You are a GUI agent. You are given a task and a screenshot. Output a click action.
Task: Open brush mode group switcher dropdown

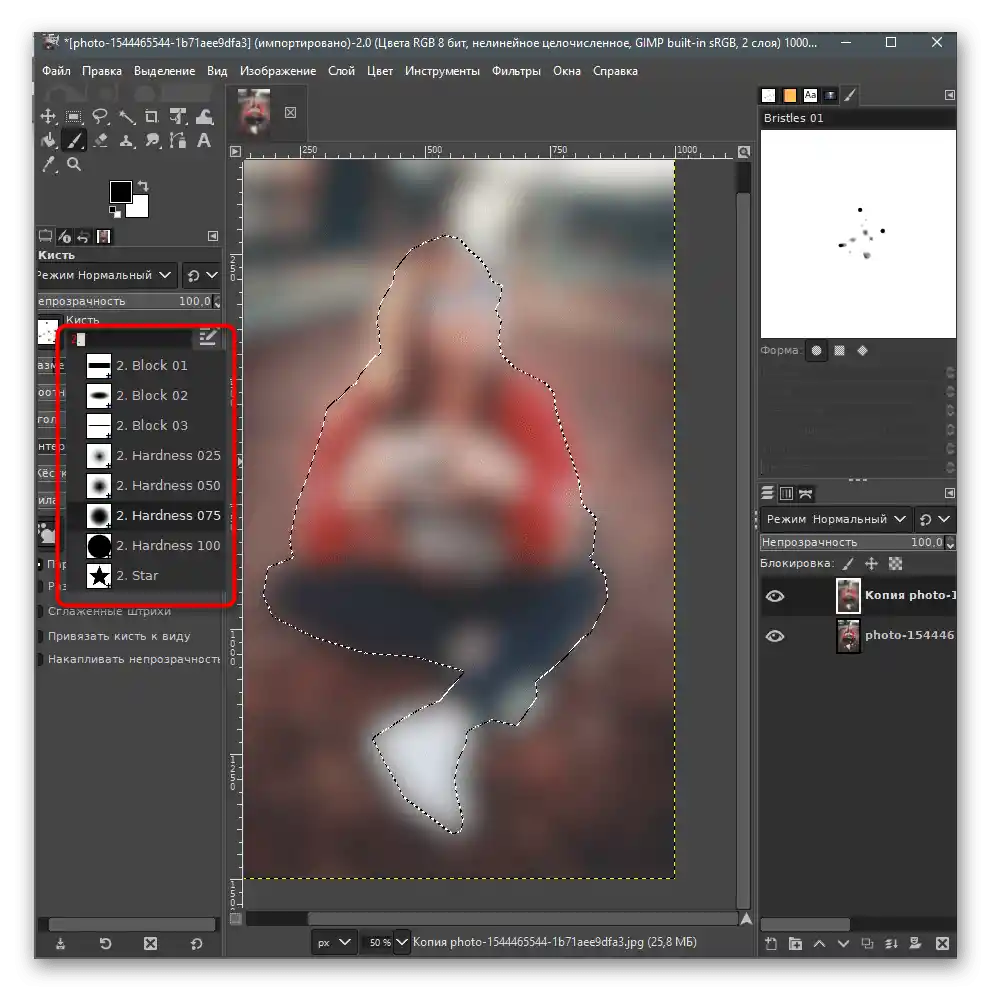pos(202,276)
